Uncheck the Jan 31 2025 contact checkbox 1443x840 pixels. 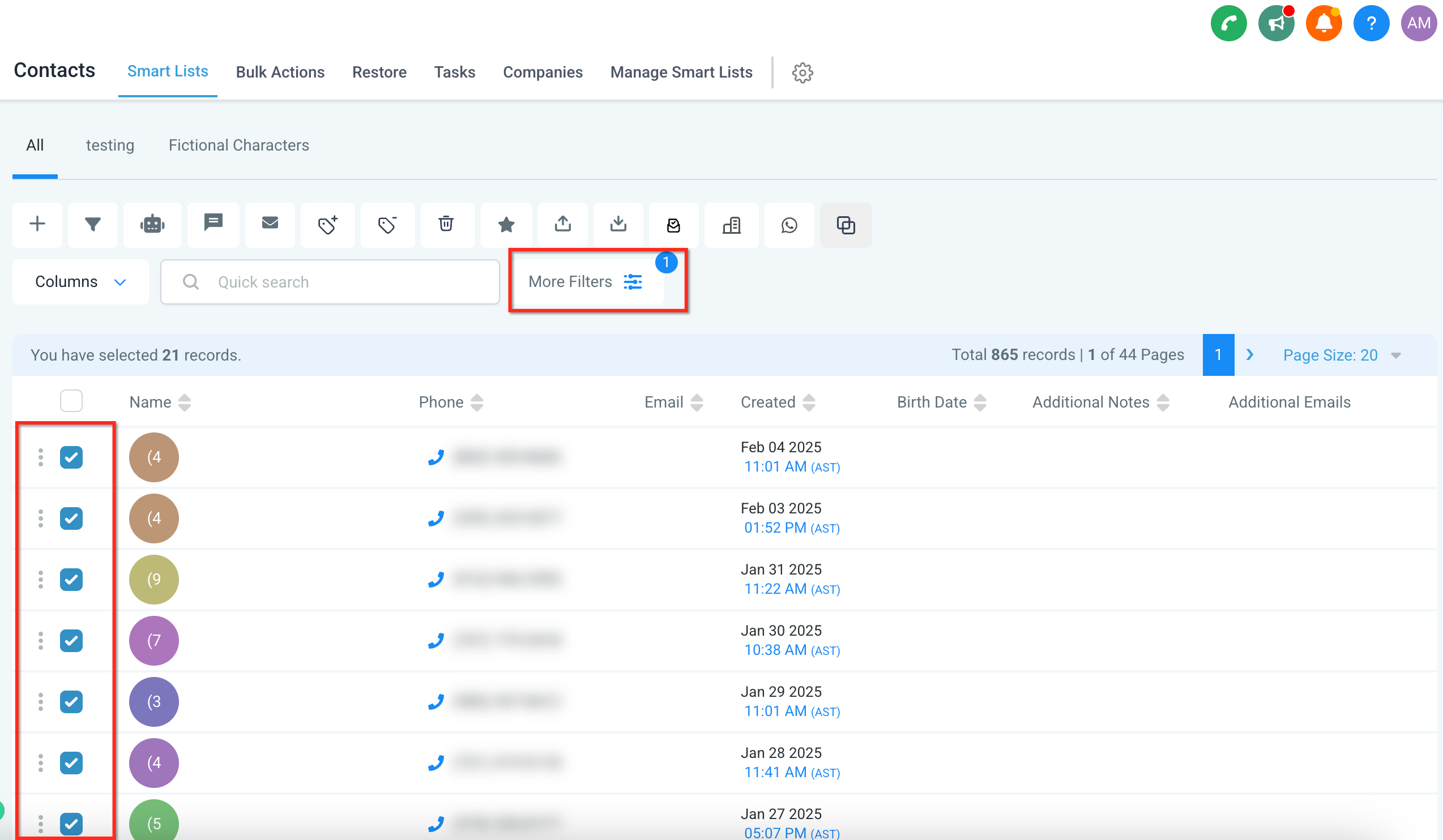point(71,580)
